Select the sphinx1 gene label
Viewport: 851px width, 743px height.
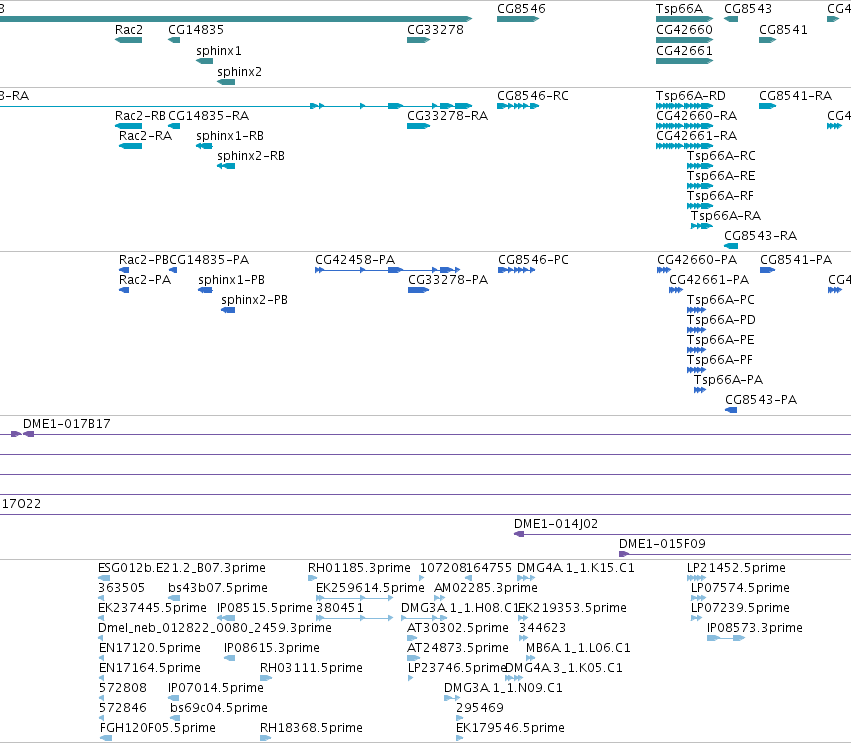click(219, 51)
